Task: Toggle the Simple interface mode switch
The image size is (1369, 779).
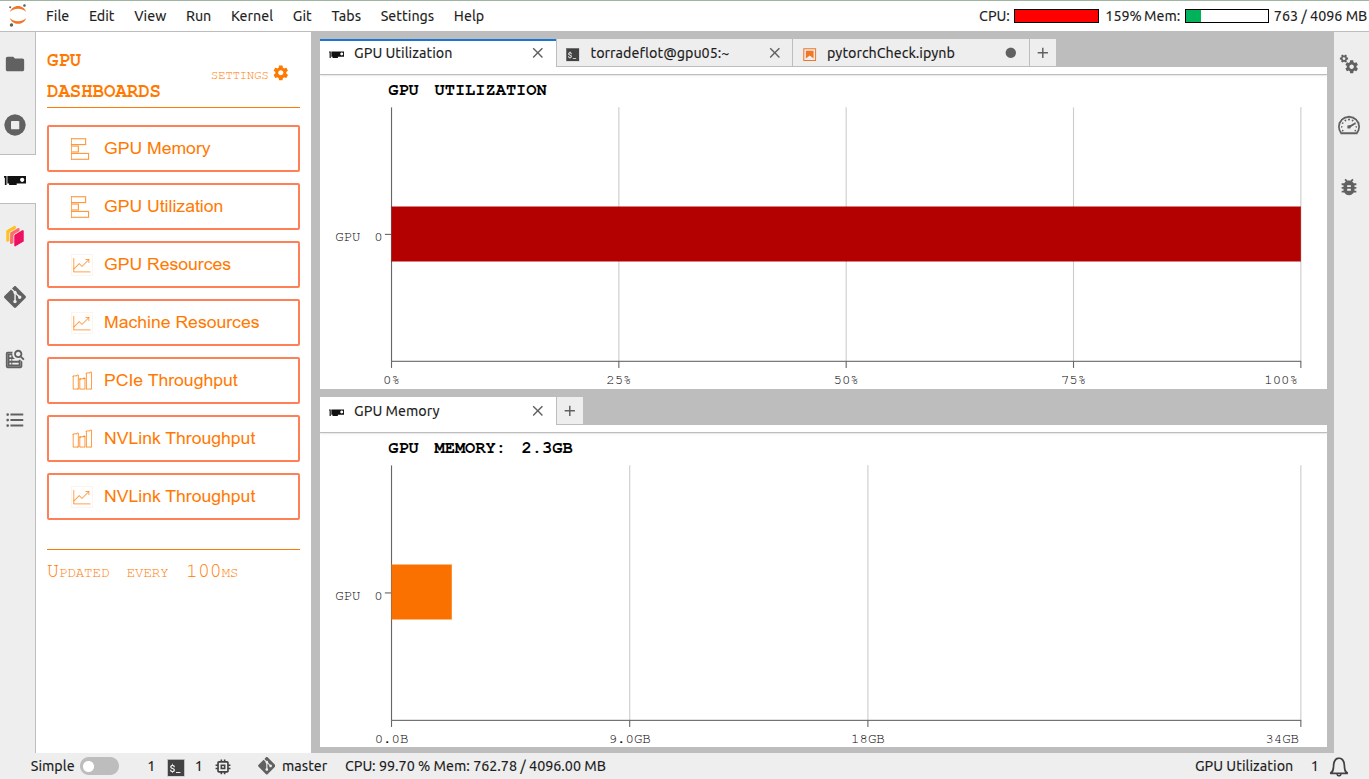Action: pyautogui.click(x=99, y=766)
